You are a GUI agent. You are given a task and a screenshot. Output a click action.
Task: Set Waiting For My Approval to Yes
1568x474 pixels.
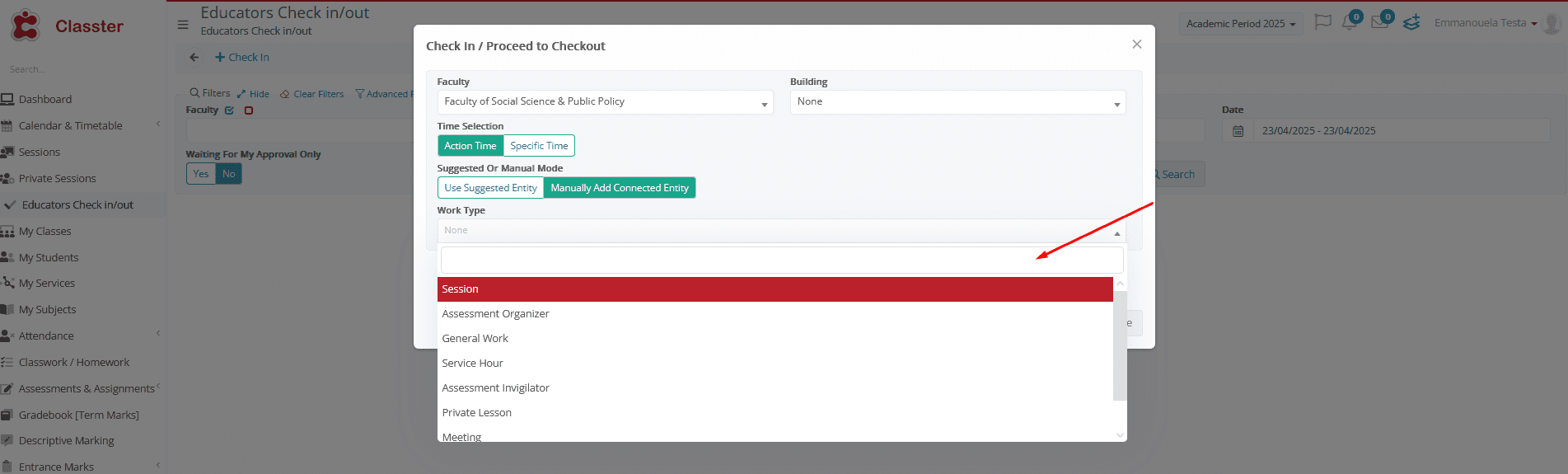tap(201, 174)
